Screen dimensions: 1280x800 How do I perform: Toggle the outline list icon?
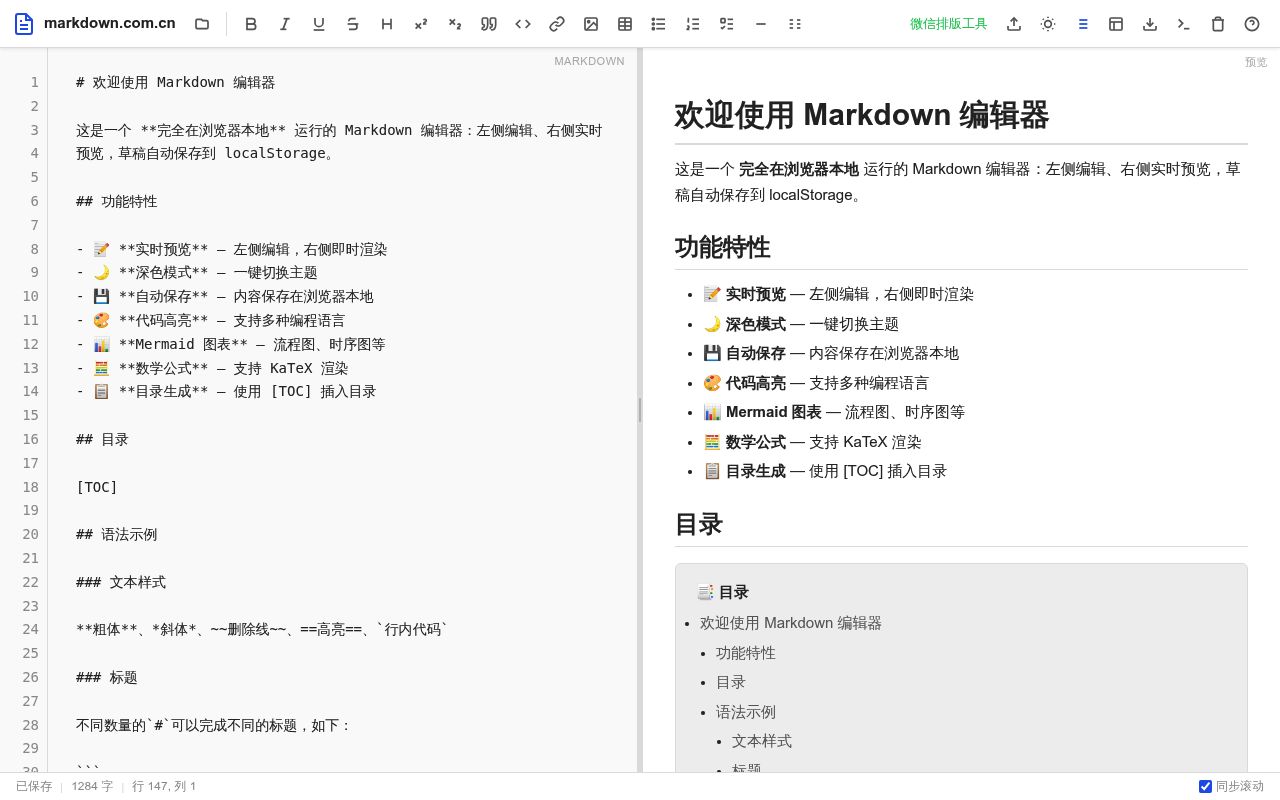[x=1082, y=24]
